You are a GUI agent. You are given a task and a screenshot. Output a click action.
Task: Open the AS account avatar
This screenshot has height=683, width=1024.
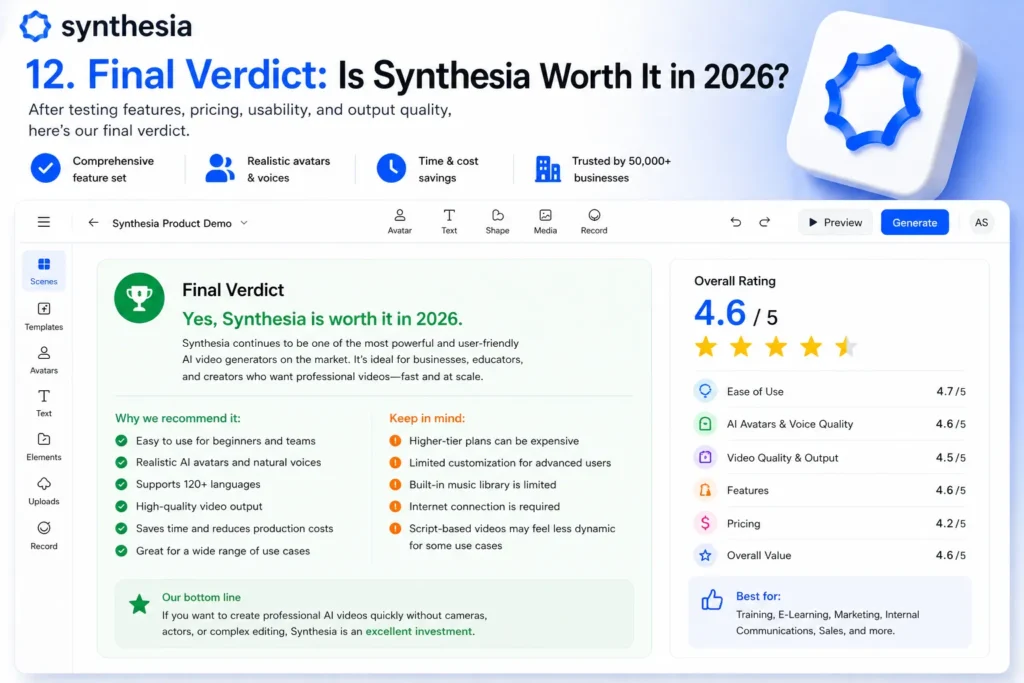click(x=981, y=223)
